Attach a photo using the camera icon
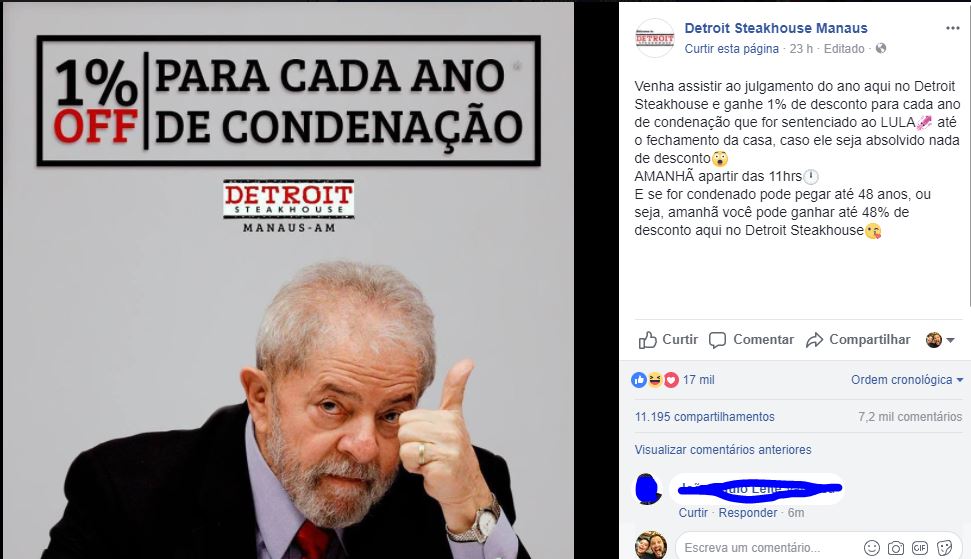This screenshot has width=971, height=559. [x=895, y=548]
